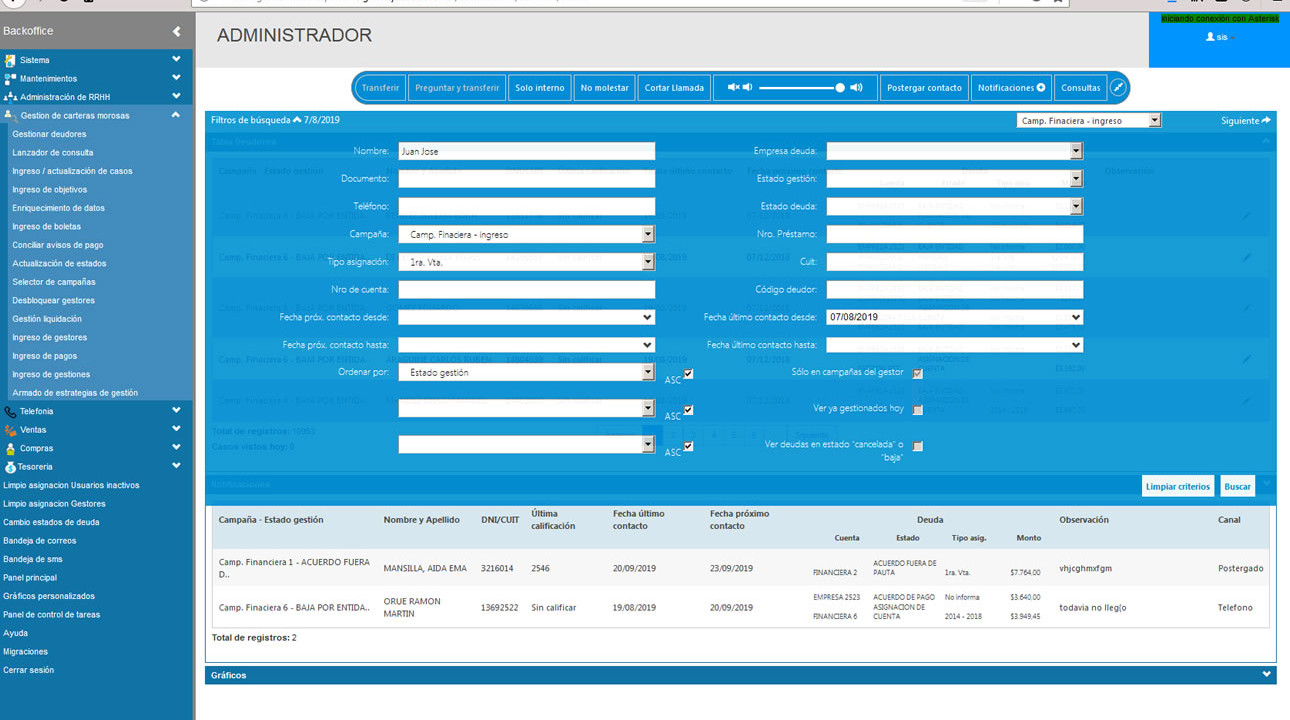The height and width of the screenshot is (720, 1290).
Task: Click the Administración de RRHH icon
Action: (10, 97)
